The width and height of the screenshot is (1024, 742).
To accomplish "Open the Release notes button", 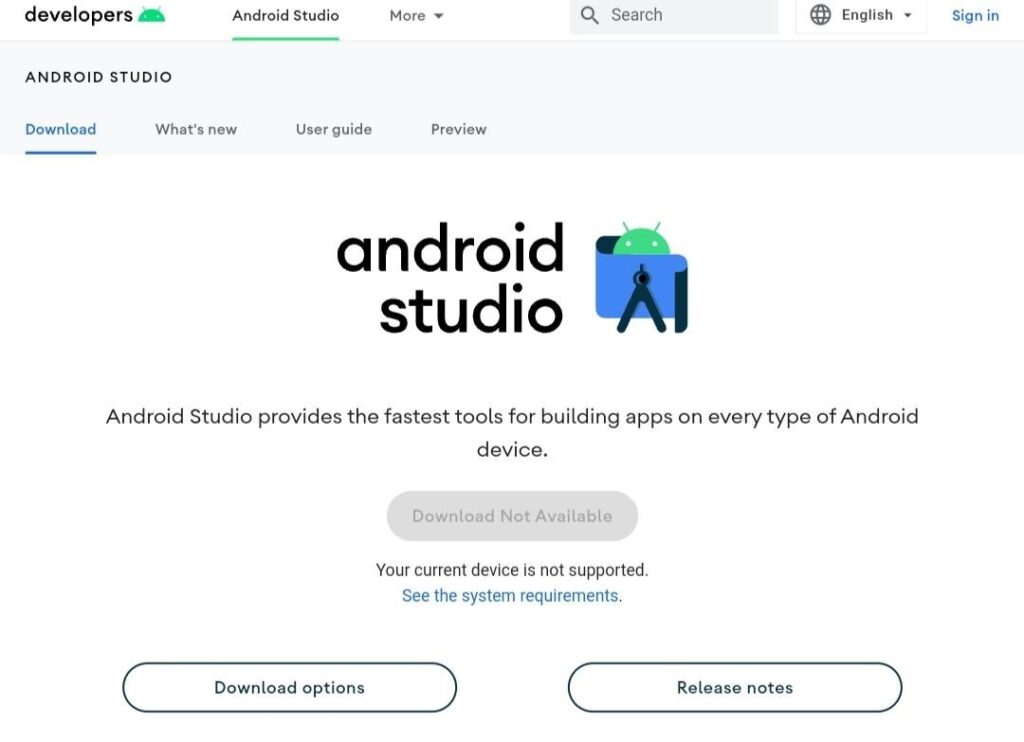I will 734,687.
